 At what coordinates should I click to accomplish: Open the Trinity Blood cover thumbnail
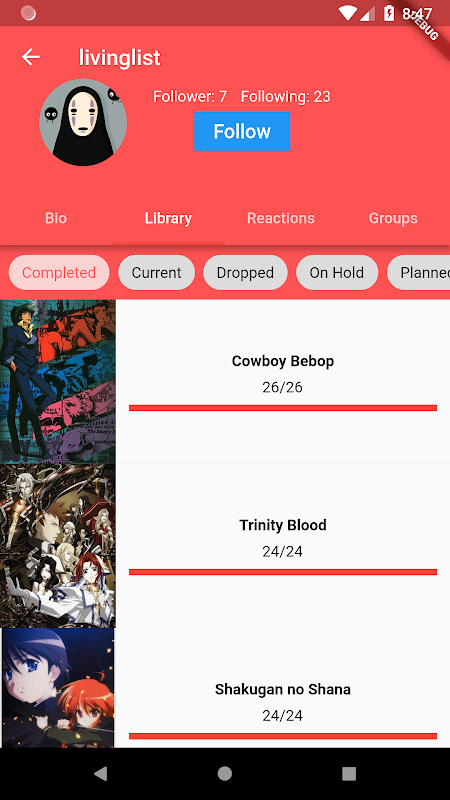coord(58,545)
